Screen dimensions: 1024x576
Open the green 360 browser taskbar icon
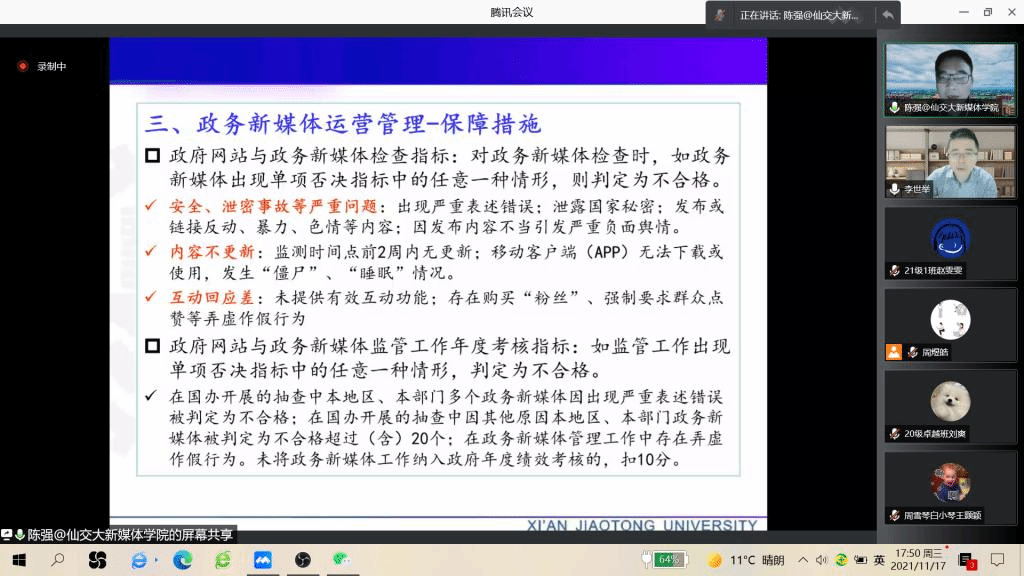pyautogui.click(x=222, y=560)
